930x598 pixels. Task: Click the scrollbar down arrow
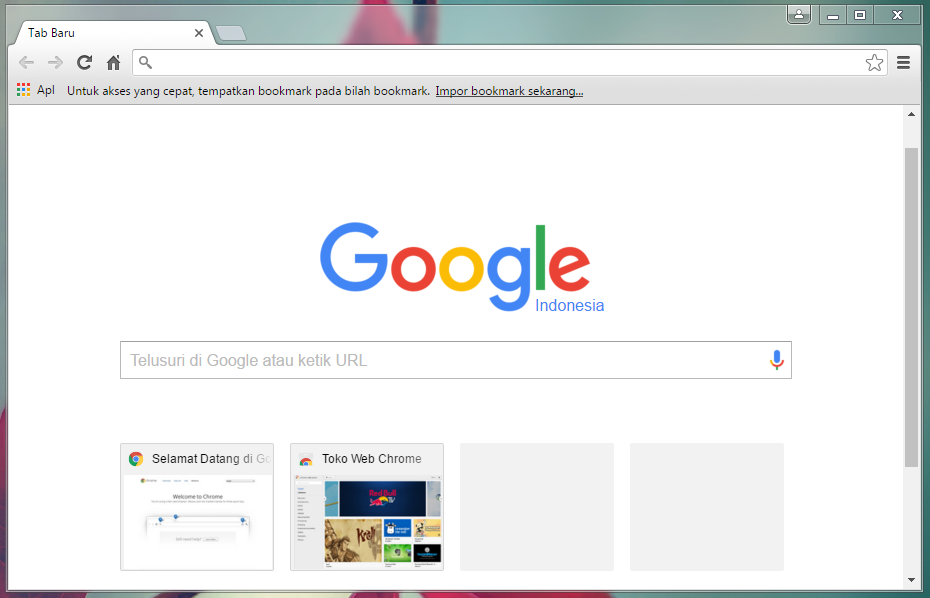[912, 580]
